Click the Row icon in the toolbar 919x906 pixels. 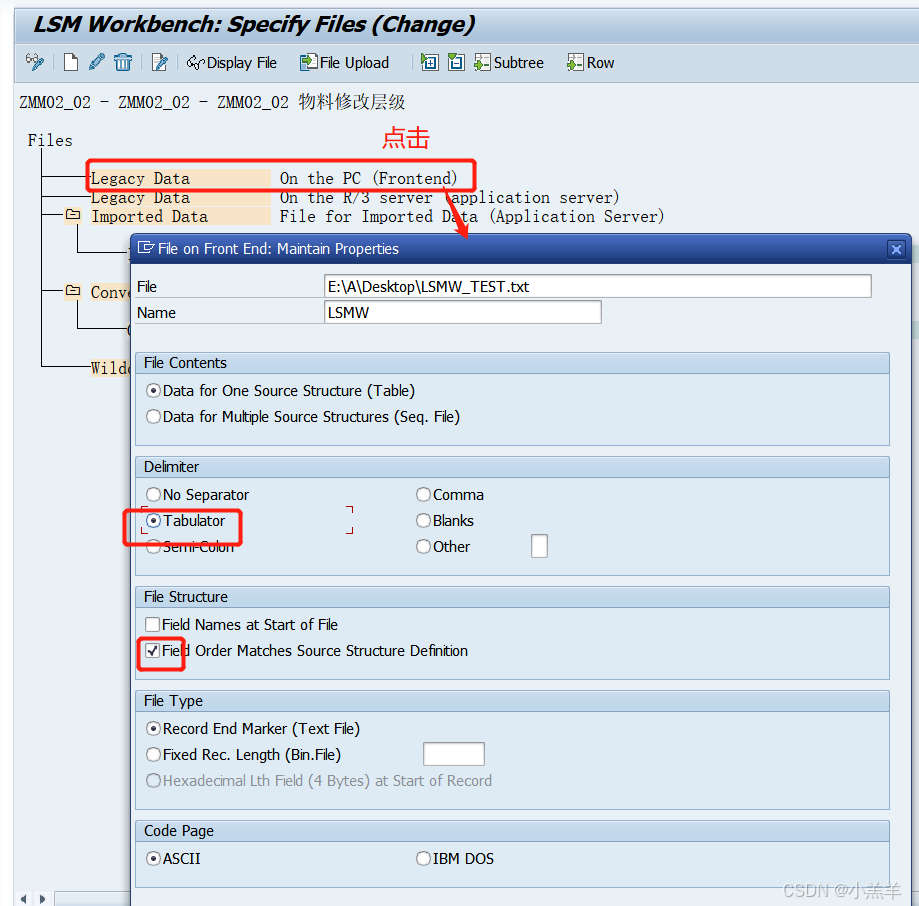[x=589, y=62]
